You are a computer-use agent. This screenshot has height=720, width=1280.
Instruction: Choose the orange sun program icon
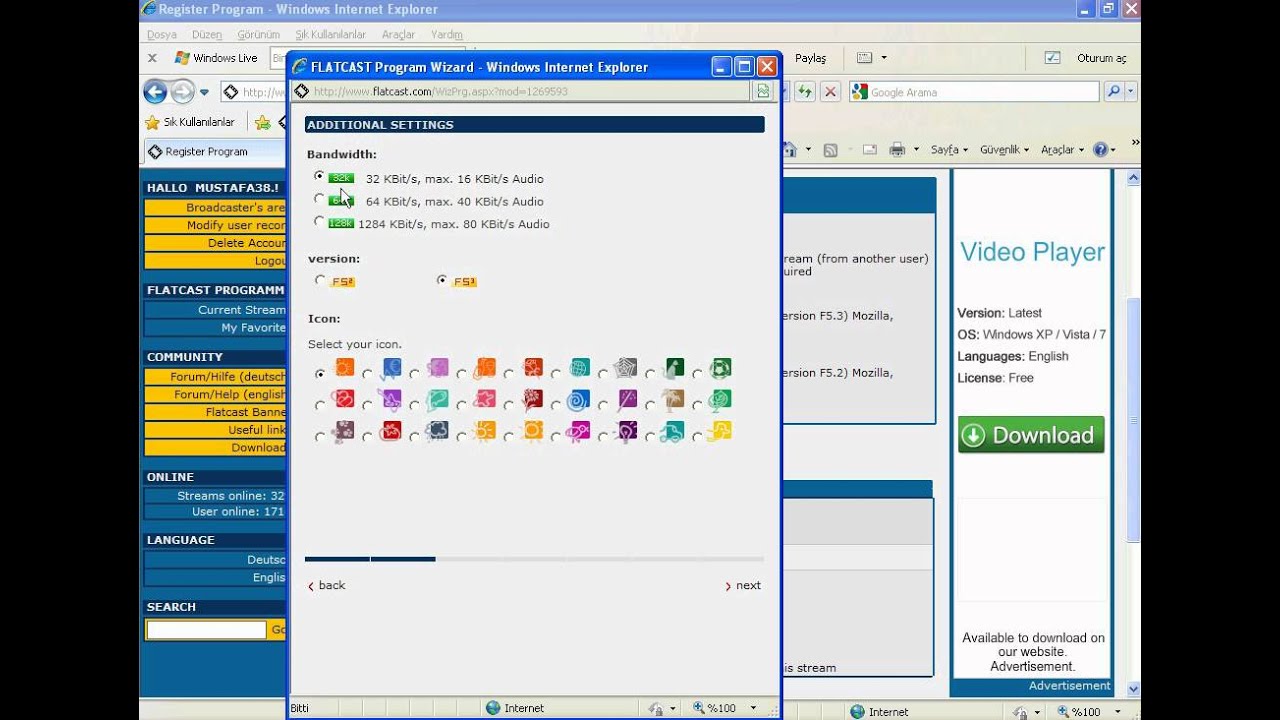tap(344, 368)
